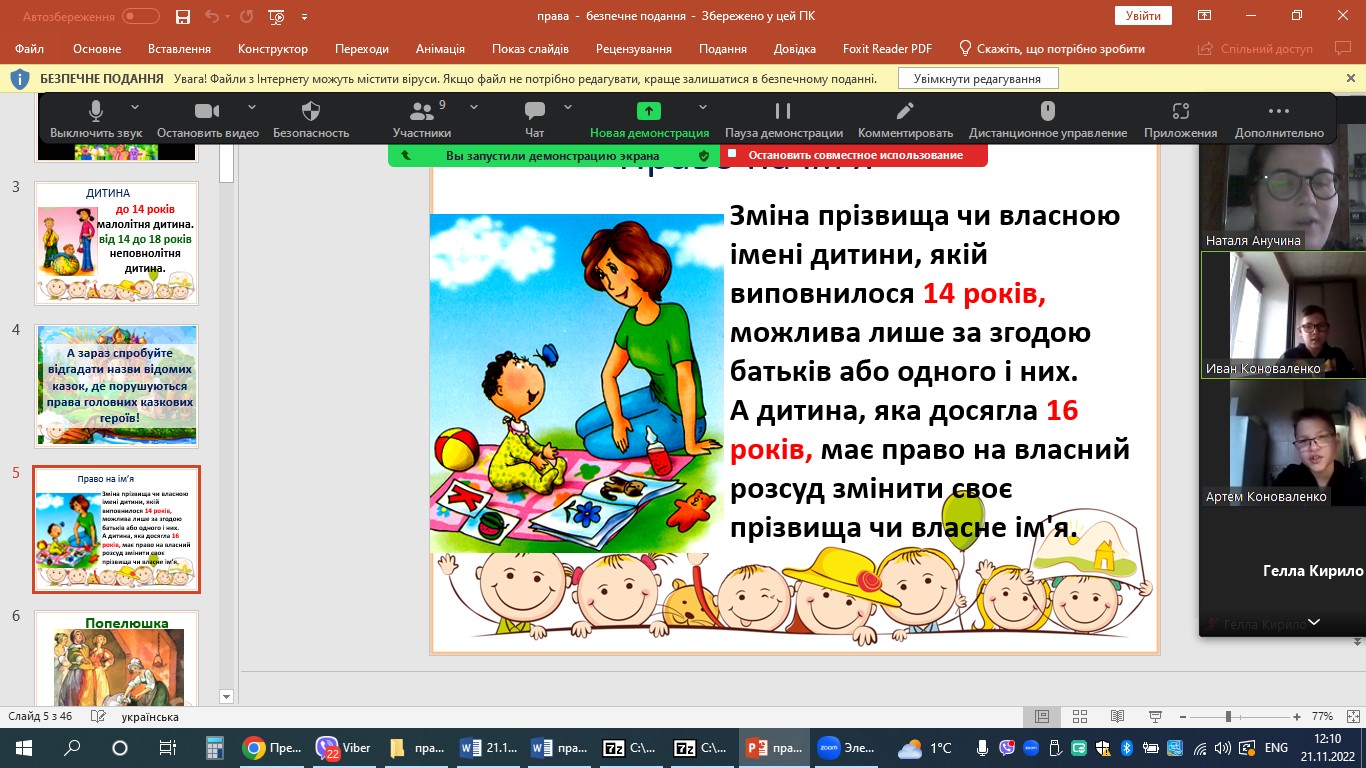Image resolution: width=1366 pixels, height=768 pixels.
Task: Toggle the Автозбереження switch
Action: [x=140, y=17]
